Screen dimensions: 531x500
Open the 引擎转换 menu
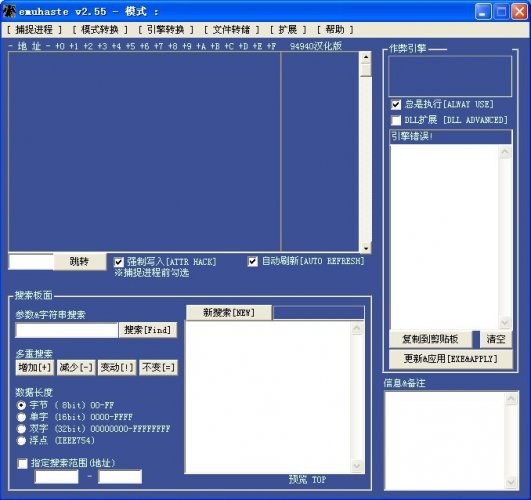[x=166, y=30]
